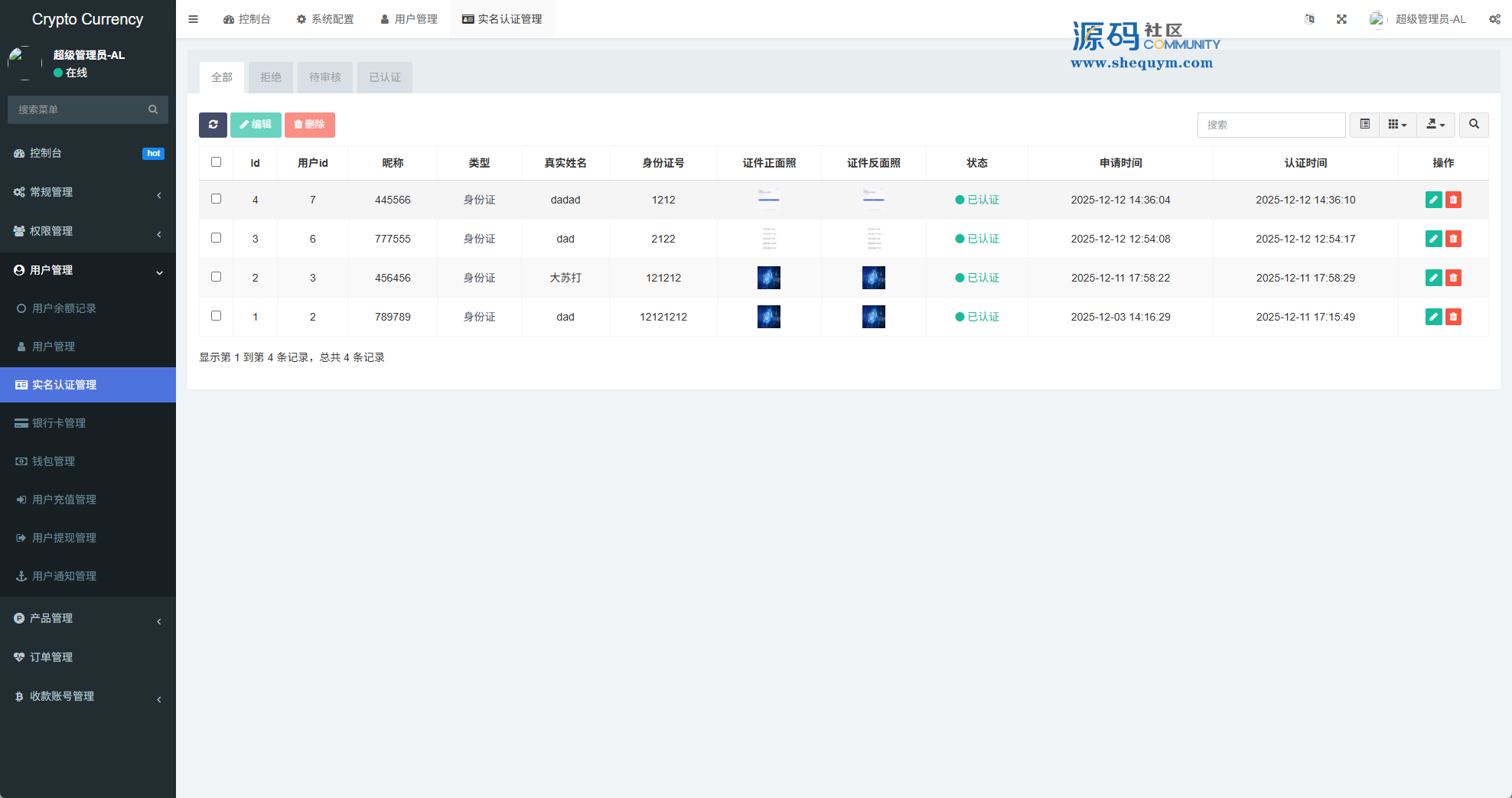Click the refresh table icon button
Image resolution: width=1512 pixels, height=798 pixels.
213,125
